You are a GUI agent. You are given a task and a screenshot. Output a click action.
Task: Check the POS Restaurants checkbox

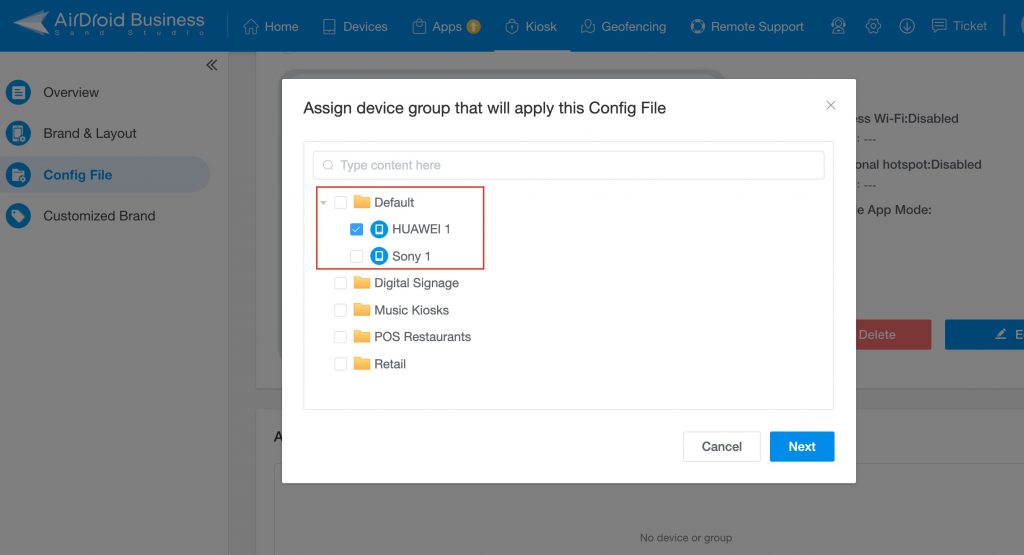click(x=340, y=337)
